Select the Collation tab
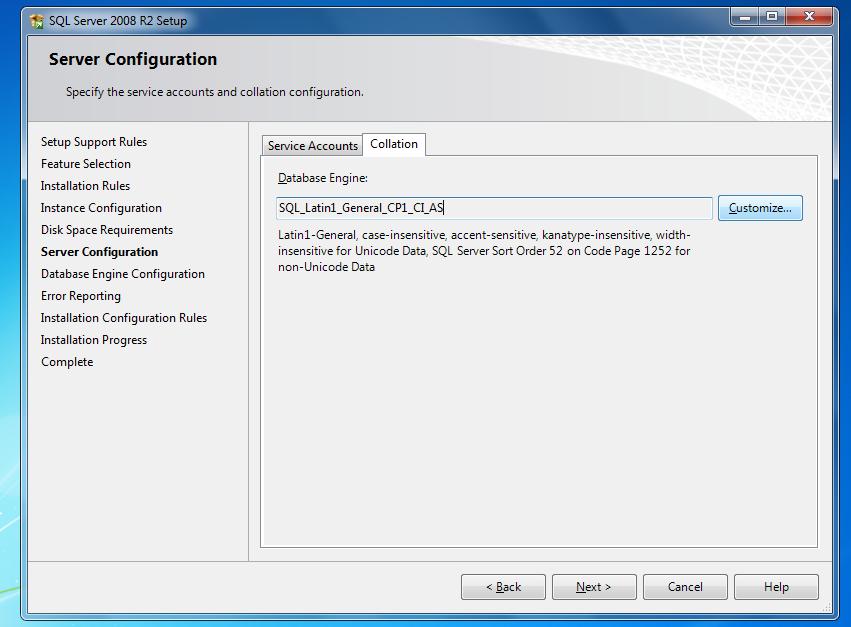This screenshot has height=627, width=851. pos(394,144)
